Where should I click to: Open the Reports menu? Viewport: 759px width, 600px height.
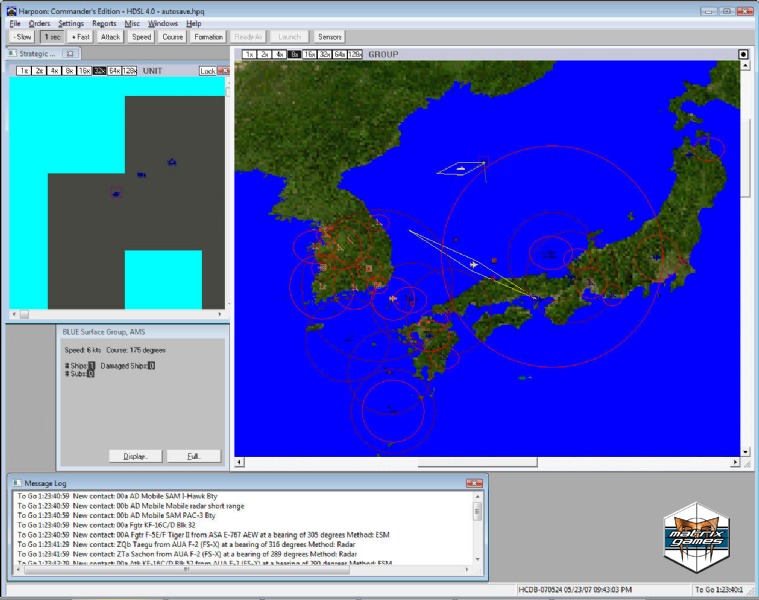point(104,23)
